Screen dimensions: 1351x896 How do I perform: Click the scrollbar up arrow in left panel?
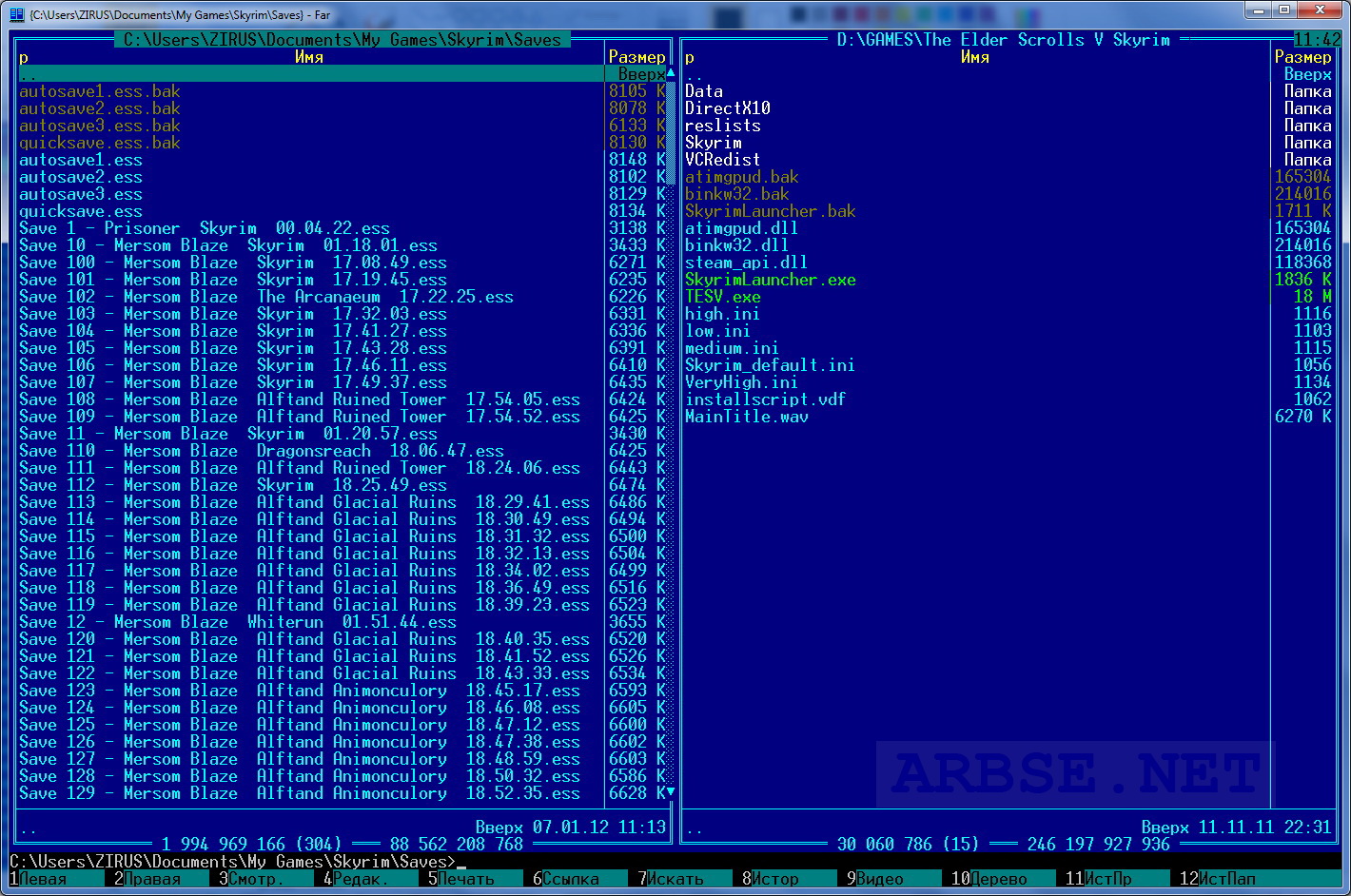coord(671,73)
